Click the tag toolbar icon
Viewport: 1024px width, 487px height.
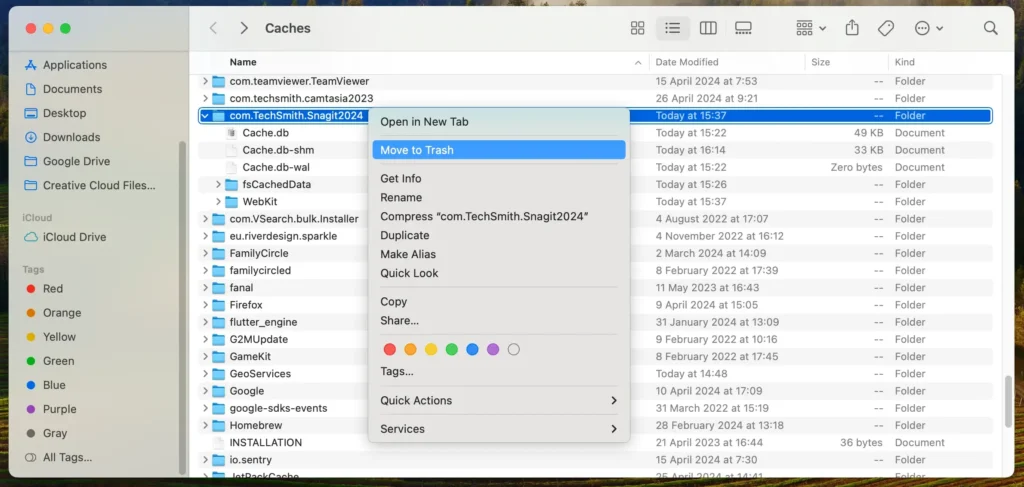coord(886,28)
